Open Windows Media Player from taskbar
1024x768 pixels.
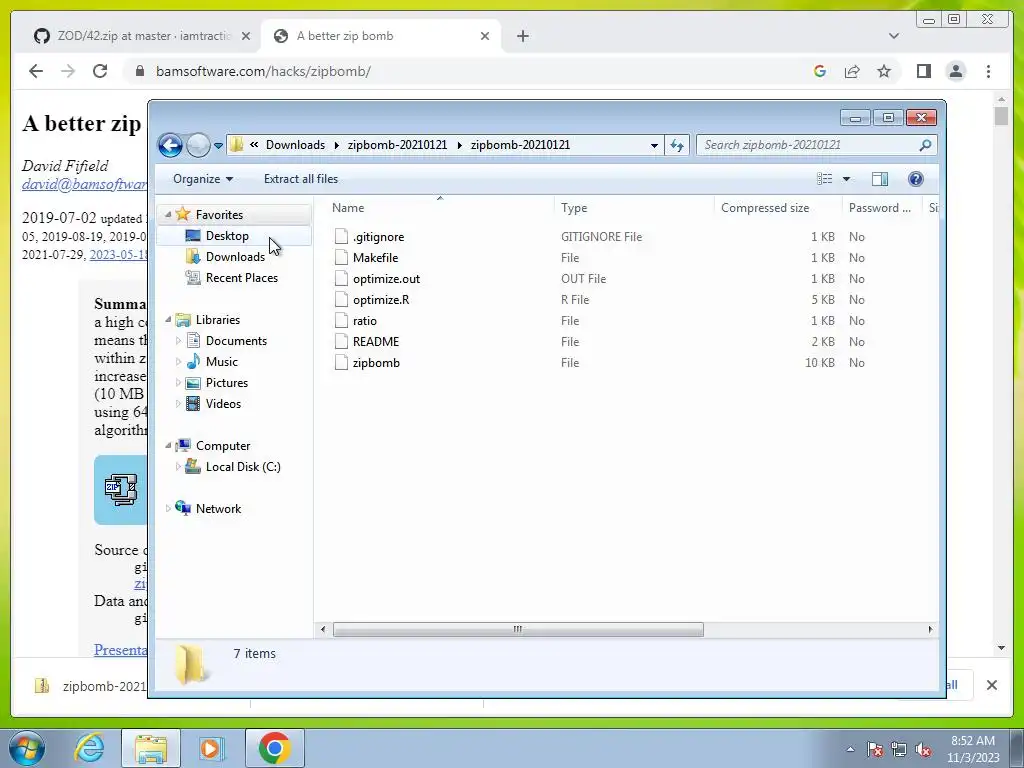[211, 748]
